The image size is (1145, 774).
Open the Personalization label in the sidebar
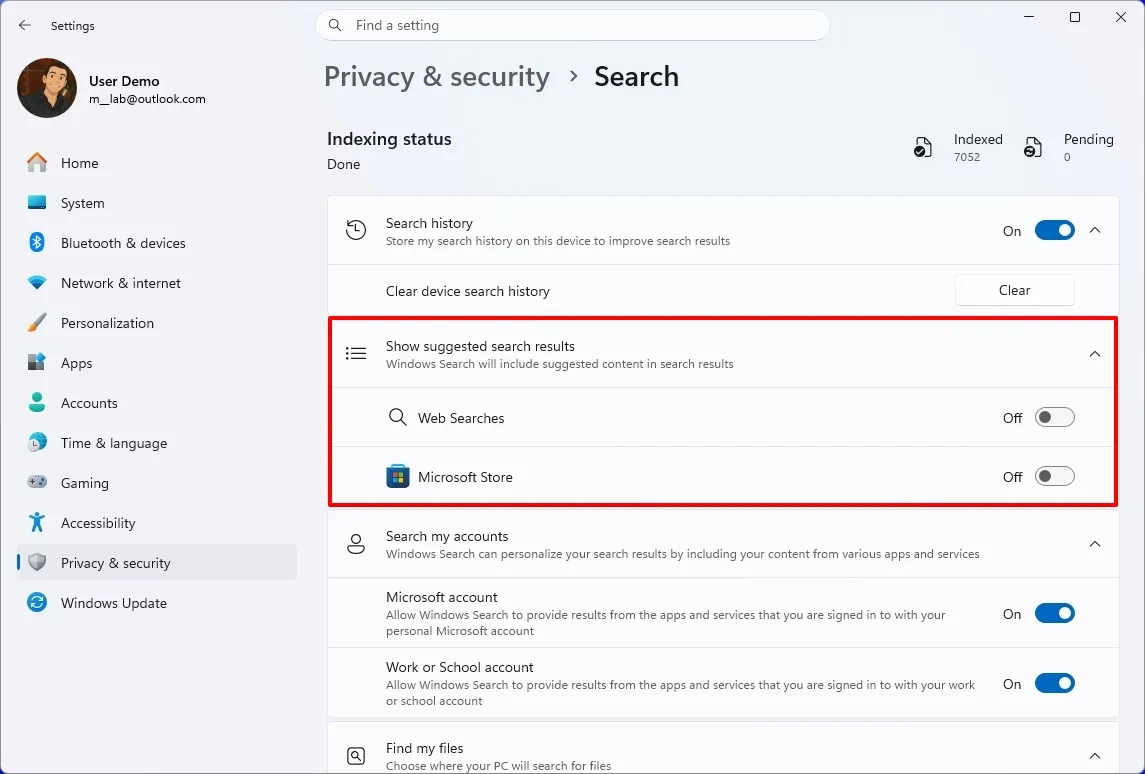pos(107,323)
